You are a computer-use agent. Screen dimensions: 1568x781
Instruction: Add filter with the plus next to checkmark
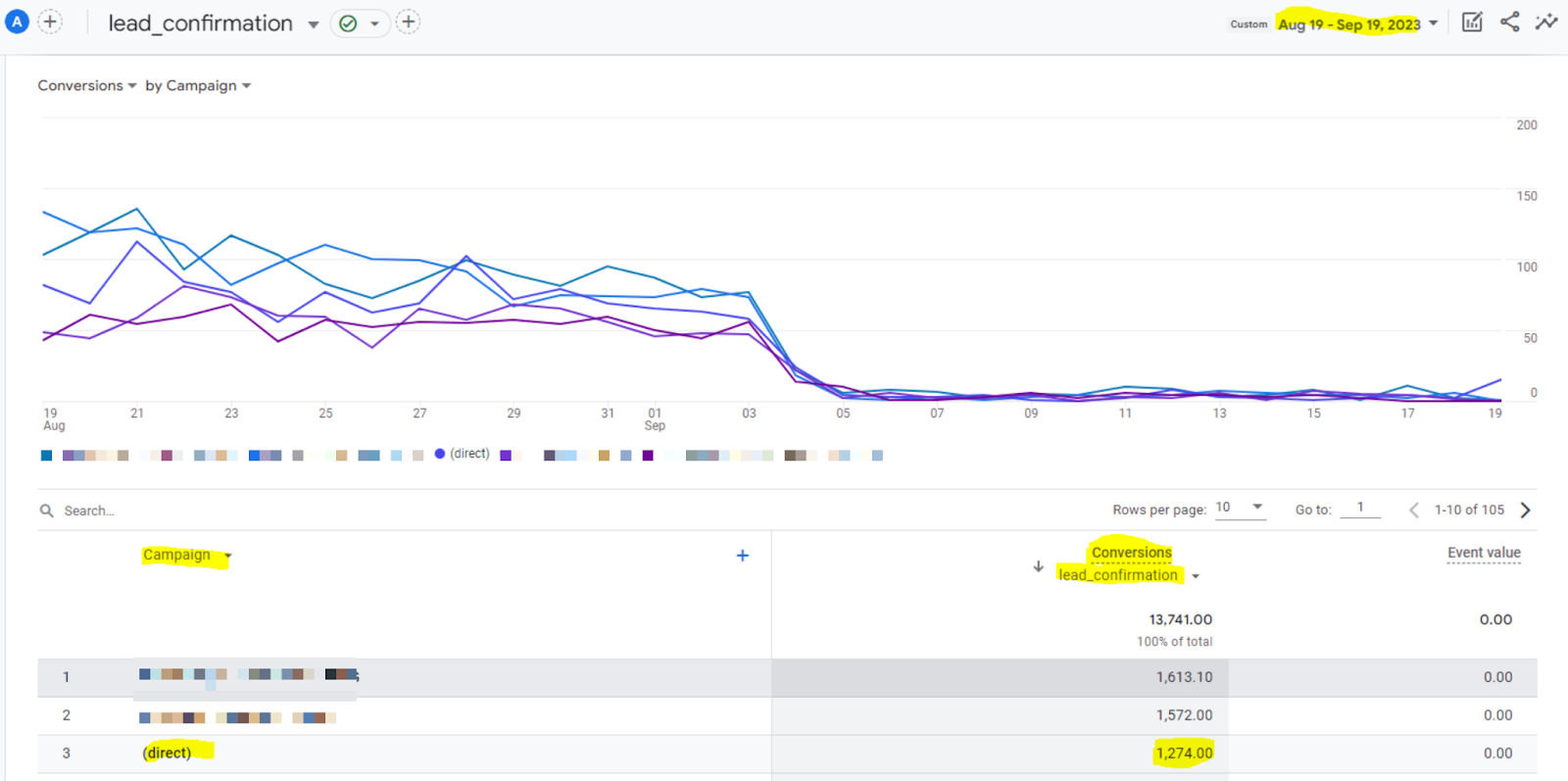(408, 22)
